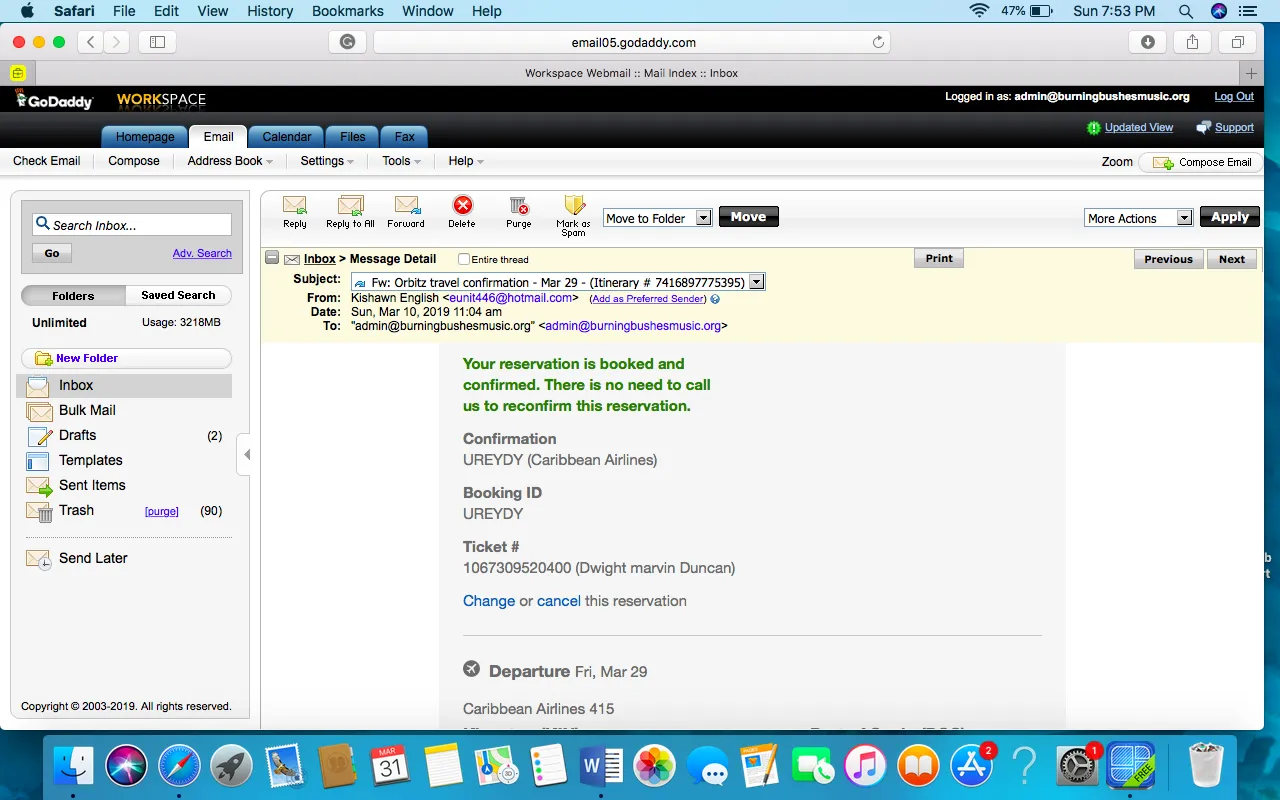The image size is (1280, 800).
Task: Open the Send Later folder
Action: point(93,558)
